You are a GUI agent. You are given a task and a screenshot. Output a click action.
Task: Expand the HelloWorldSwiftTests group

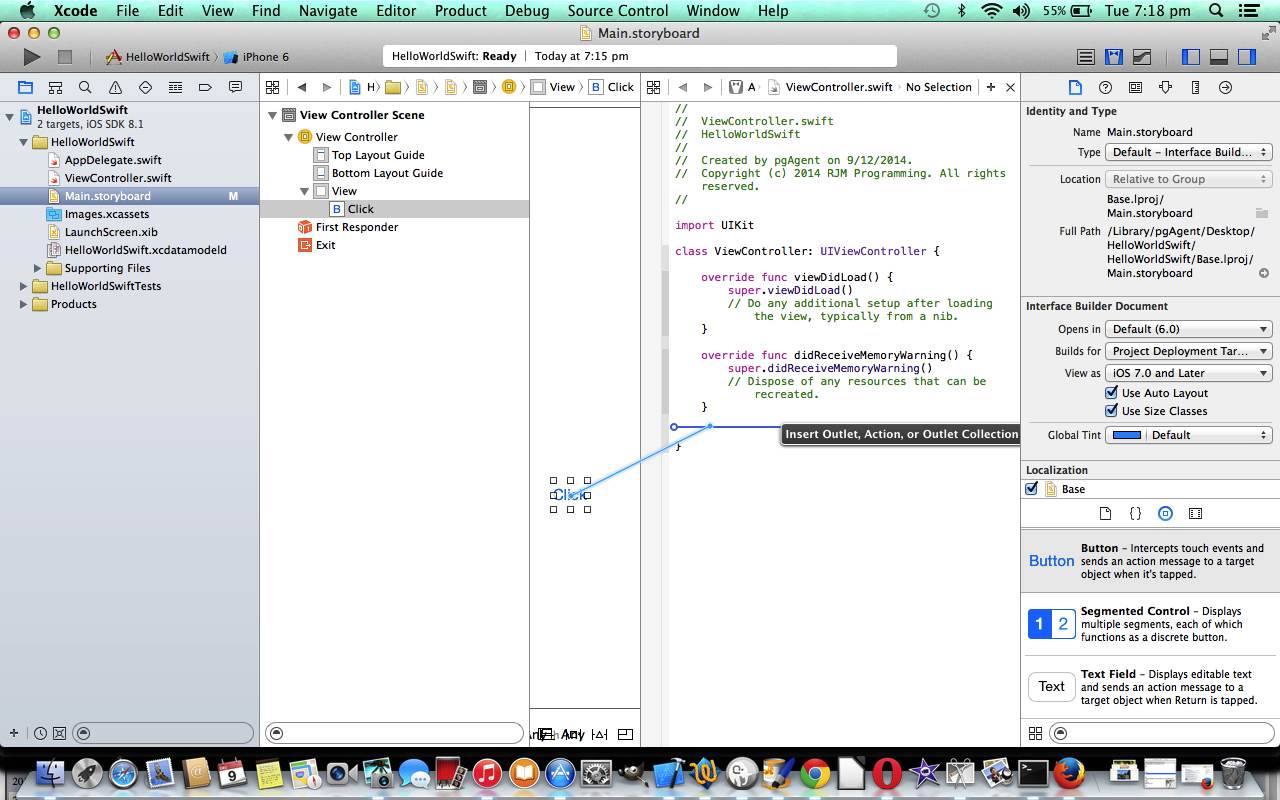tap(24, 286)
